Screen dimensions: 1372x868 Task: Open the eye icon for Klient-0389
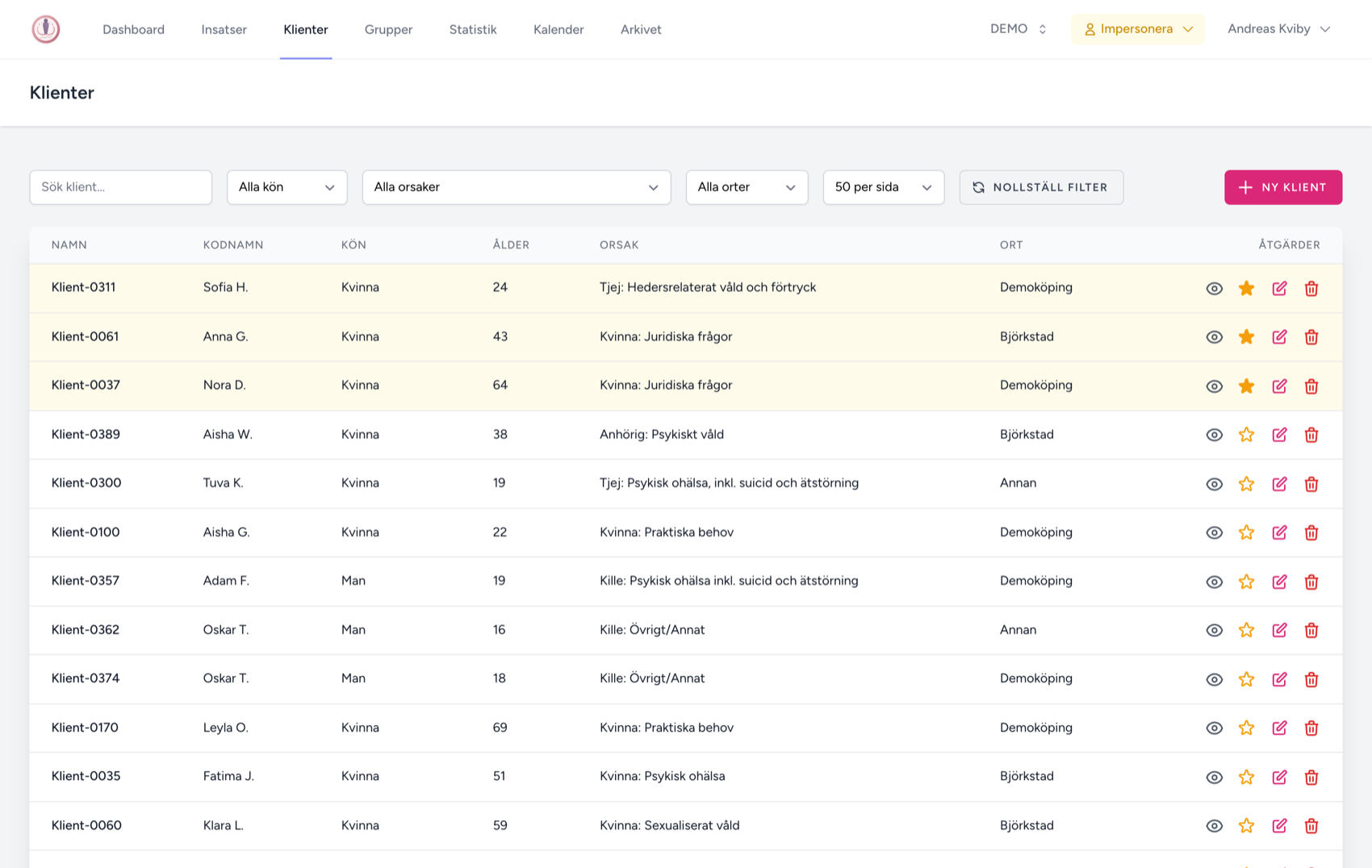(x=1214, y=435)
